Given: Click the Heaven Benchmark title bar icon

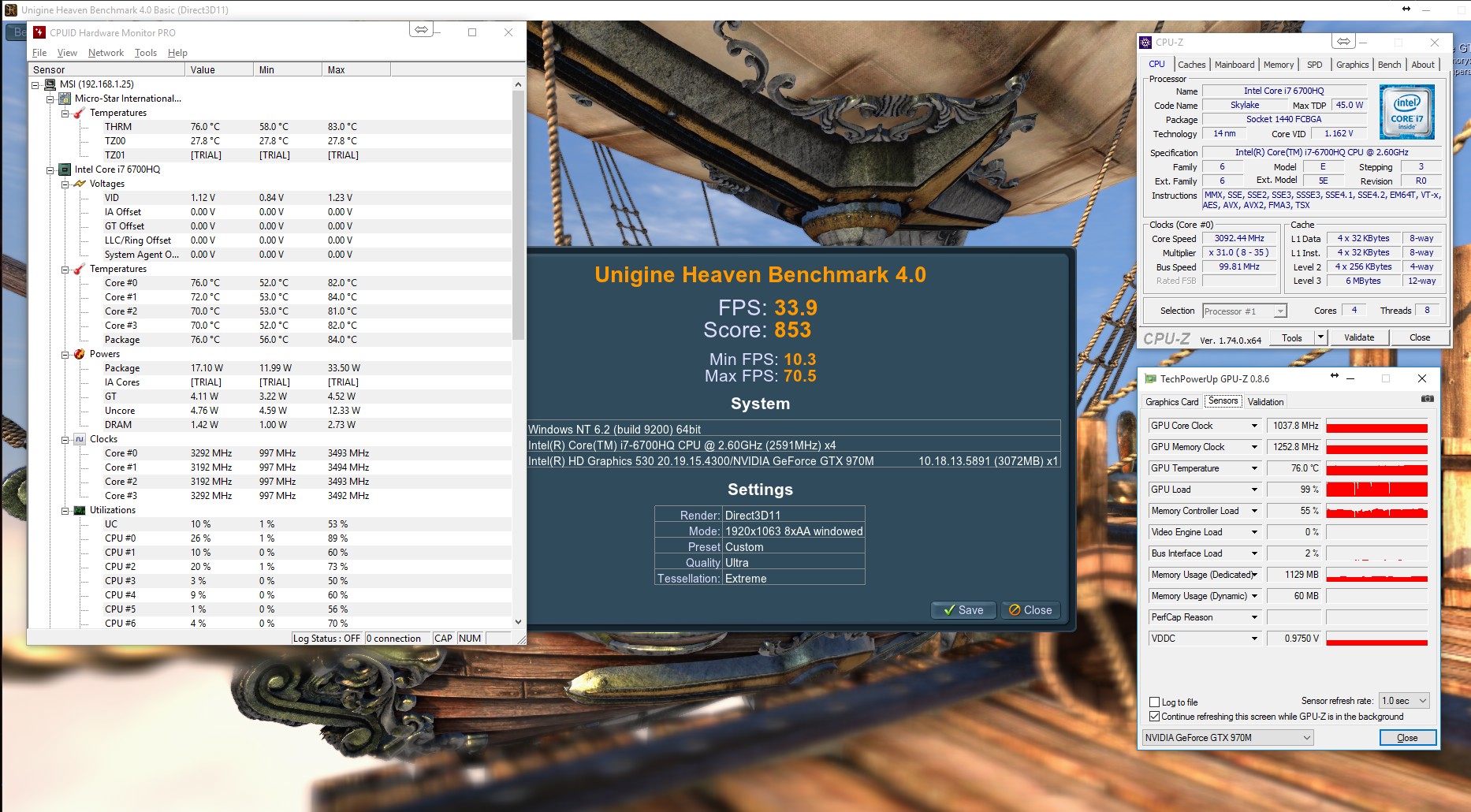Looking at the screenshot, I should (x=11, y=9).
